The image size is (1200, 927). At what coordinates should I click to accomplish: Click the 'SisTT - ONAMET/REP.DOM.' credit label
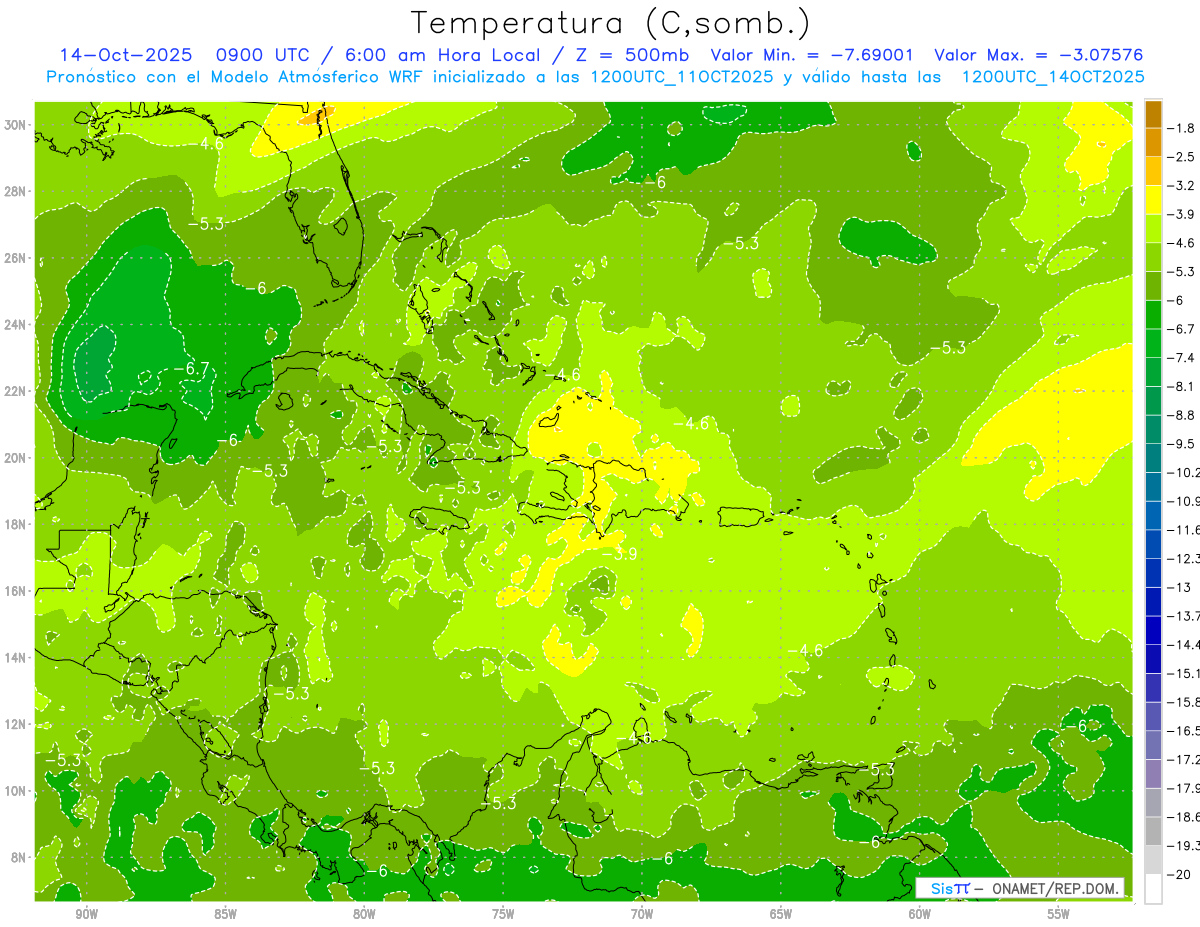[x=1020, y=888]
